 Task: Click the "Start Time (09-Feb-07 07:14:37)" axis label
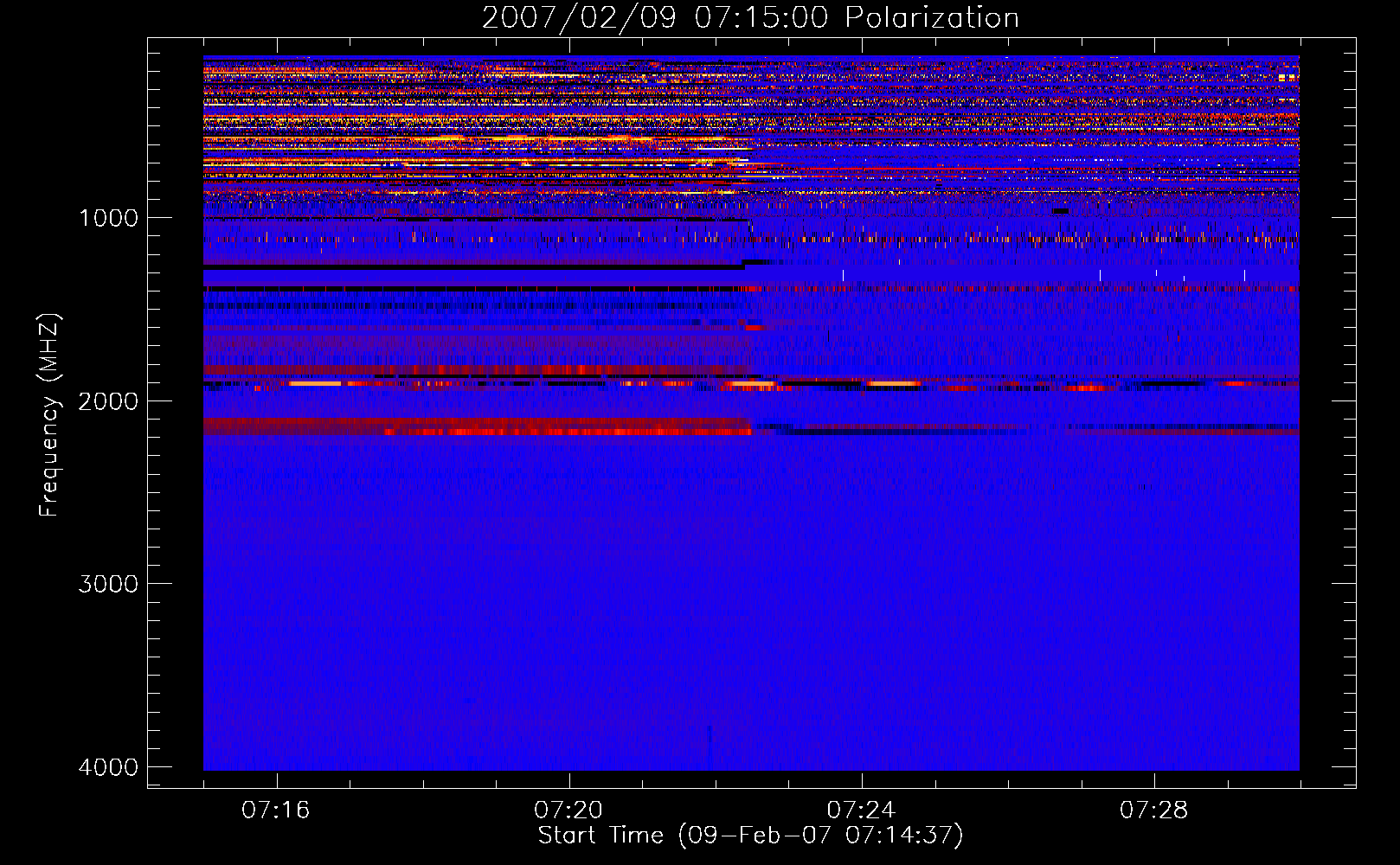coord(750,836)
